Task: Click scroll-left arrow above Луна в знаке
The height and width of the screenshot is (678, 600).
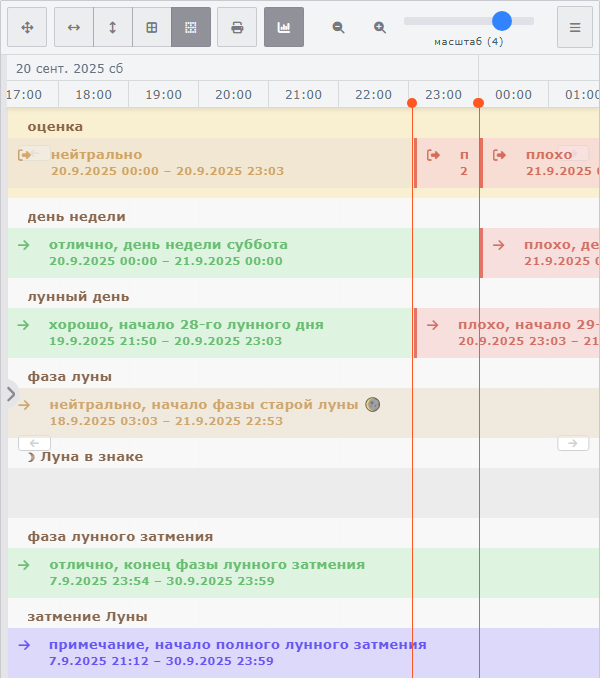Action: coord(34,443)
